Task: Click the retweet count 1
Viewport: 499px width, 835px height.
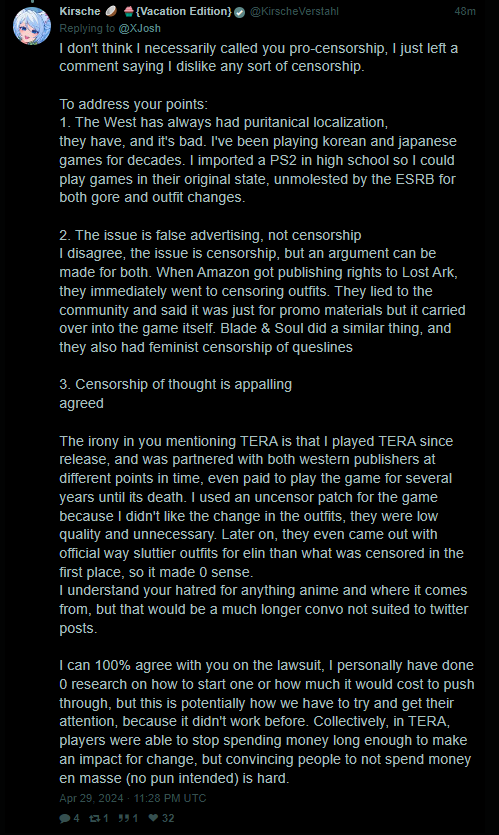Action: [x=105, y=818]
